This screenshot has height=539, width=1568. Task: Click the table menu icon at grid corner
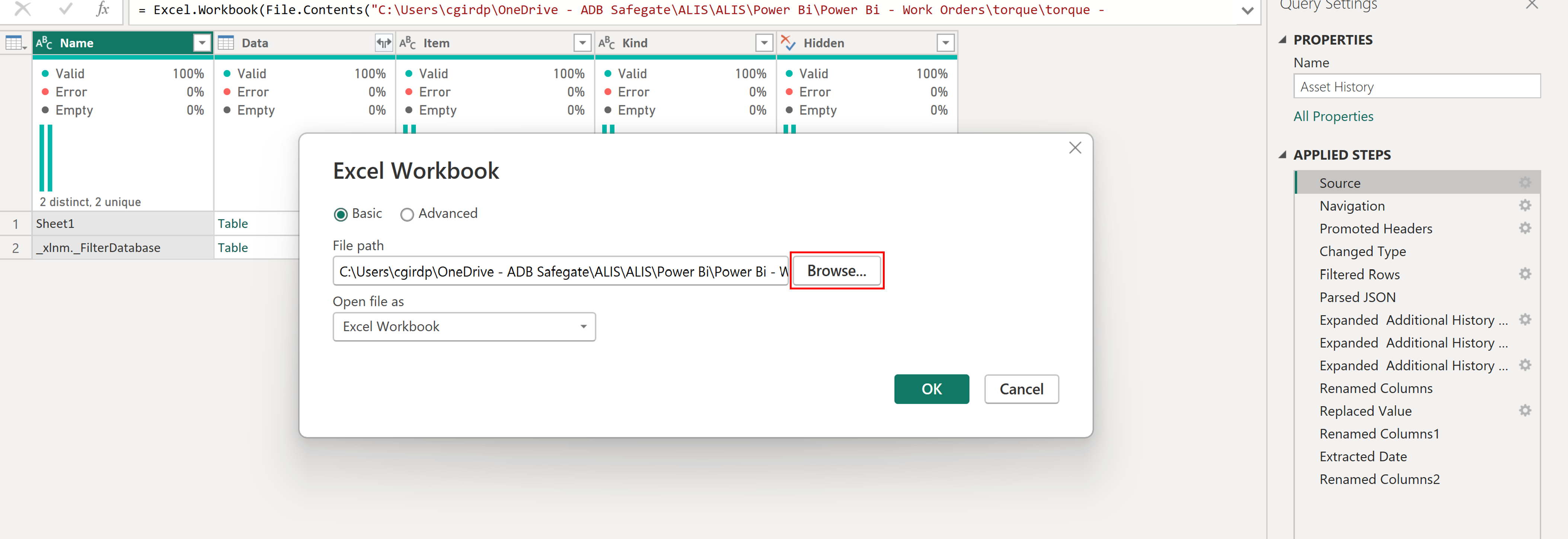pyautogui.click(x=15, y=43)
